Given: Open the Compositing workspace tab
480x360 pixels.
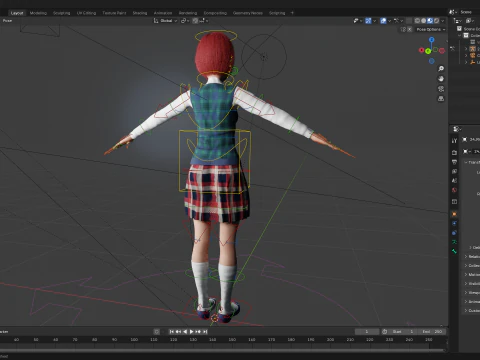Looking at the screenshot, I should [x=215, y=13].
